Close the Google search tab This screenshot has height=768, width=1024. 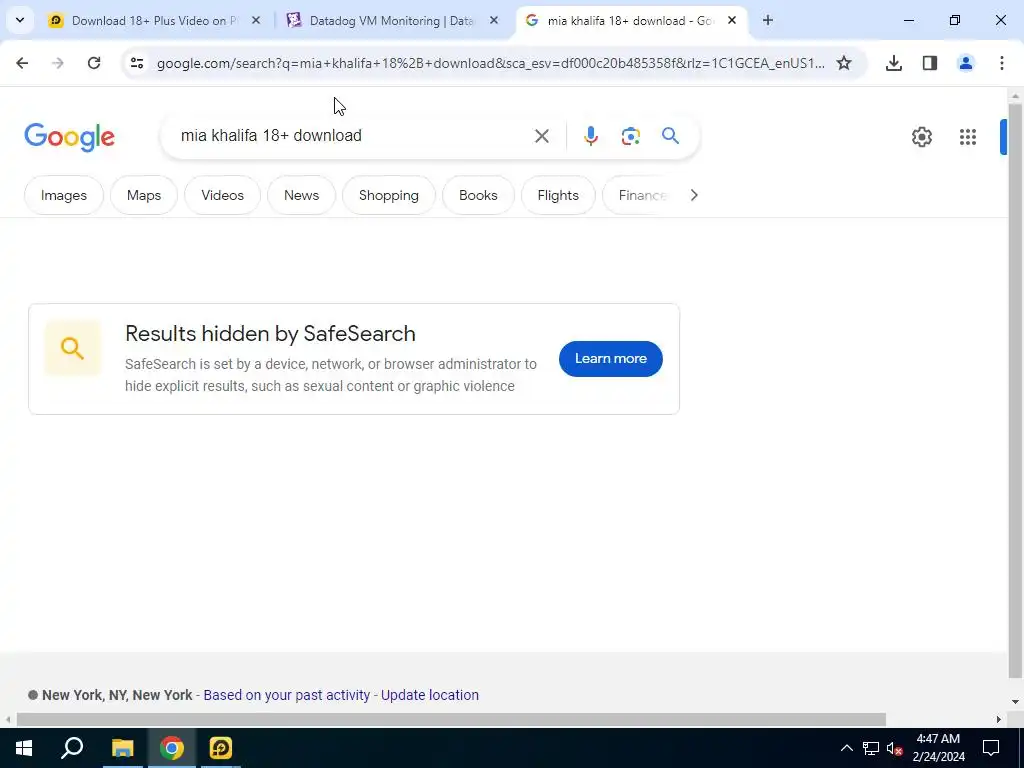pos(732,20)
